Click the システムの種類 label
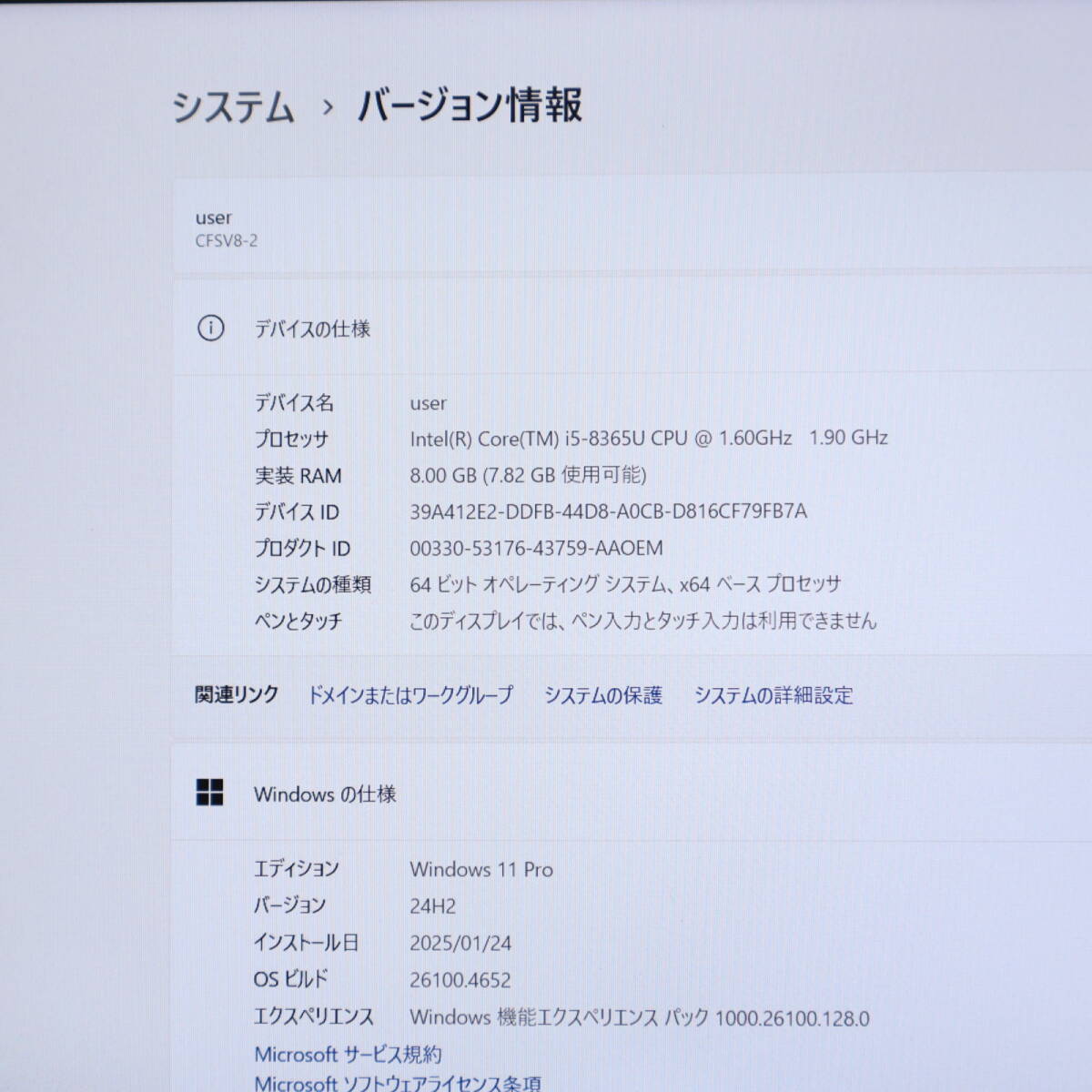The height and width of the screenshot is (1092, 1092). pyautogui.click(x=312, y=585)
